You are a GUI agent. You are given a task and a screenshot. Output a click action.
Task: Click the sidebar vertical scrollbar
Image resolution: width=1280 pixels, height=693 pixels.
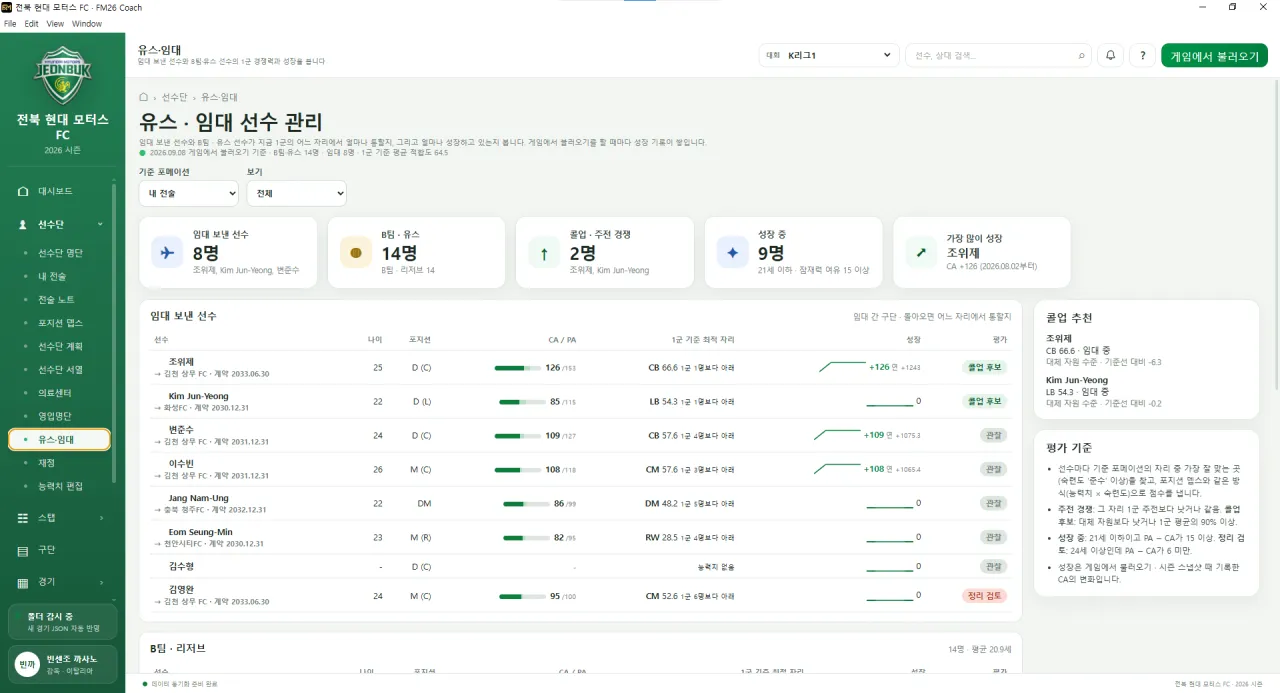(114, 335)
